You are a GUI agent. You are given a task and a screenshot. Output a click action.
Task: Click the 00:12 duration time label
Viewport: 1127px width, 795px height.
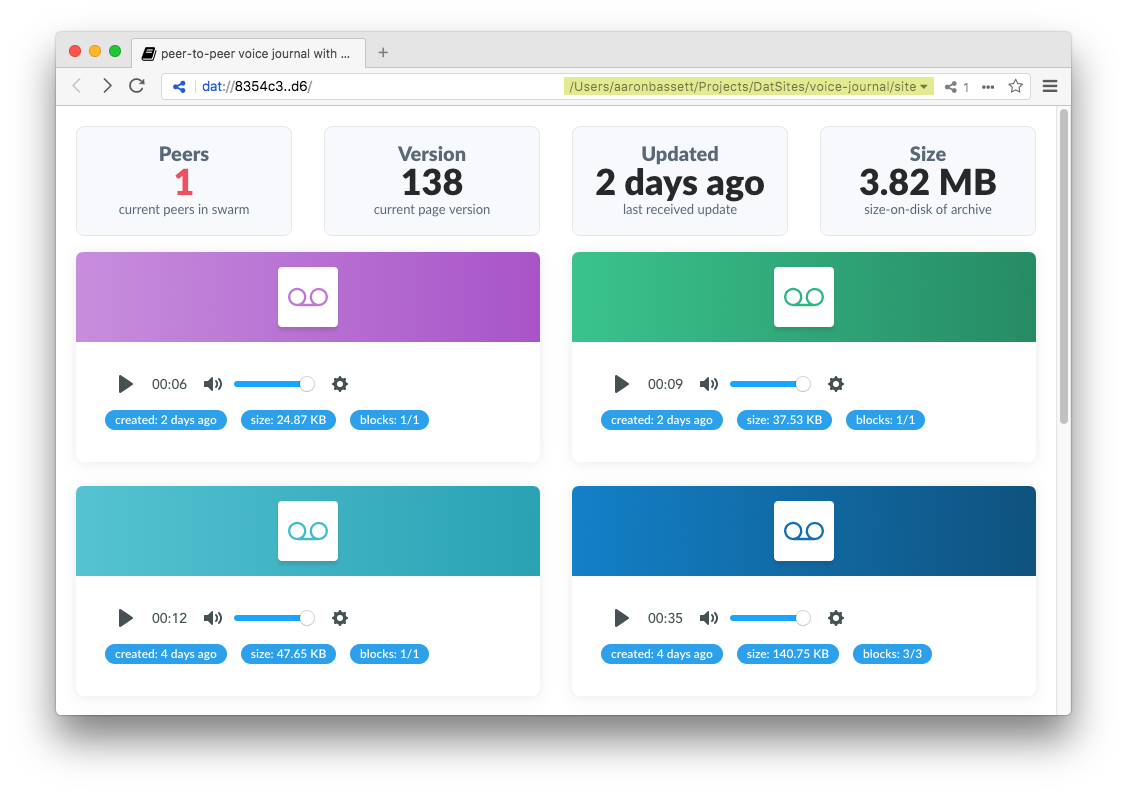tap(169, 617)
